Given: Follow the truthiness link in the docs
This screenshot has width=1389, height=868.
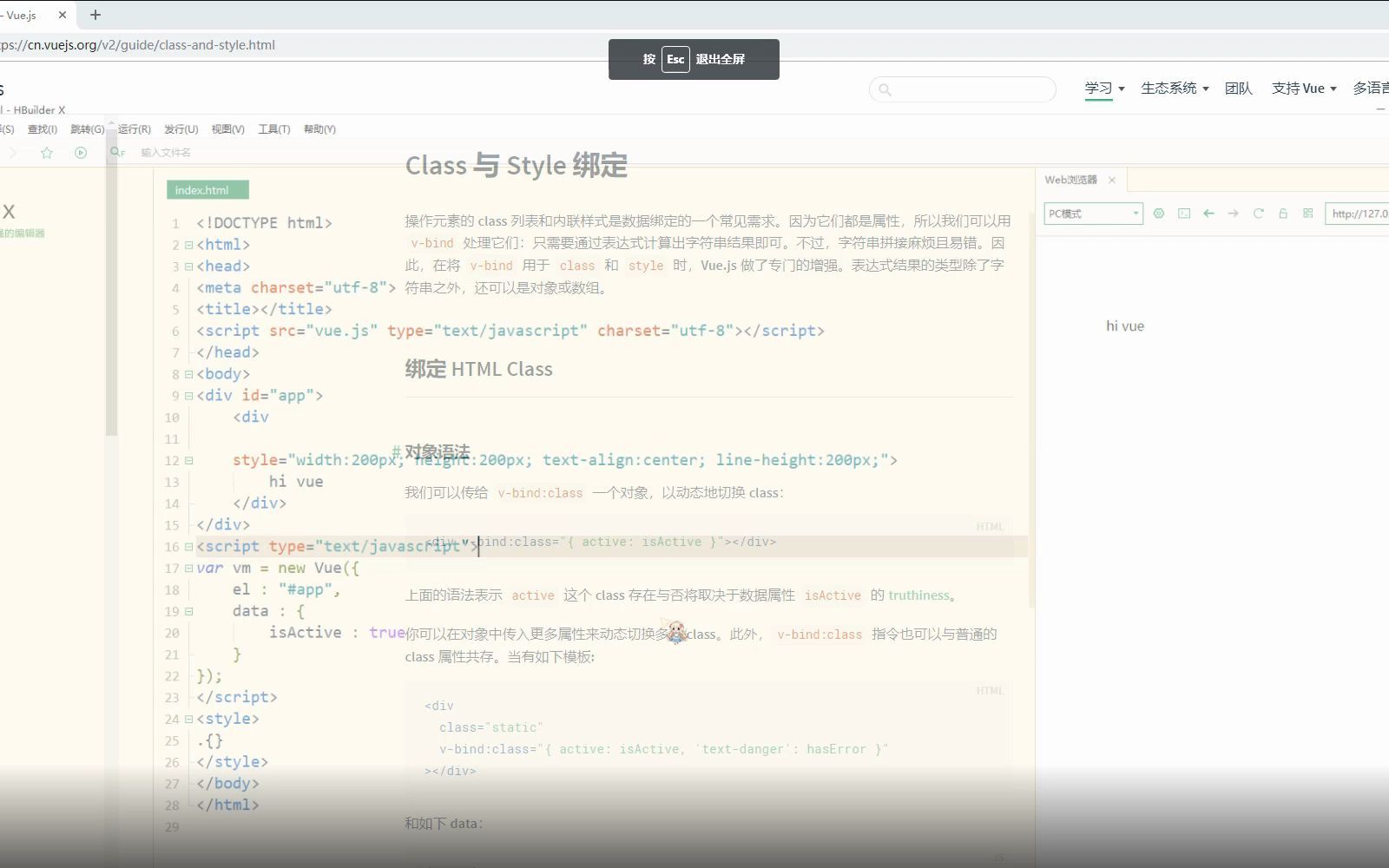Looking at the screenshot, I should 919,595.
